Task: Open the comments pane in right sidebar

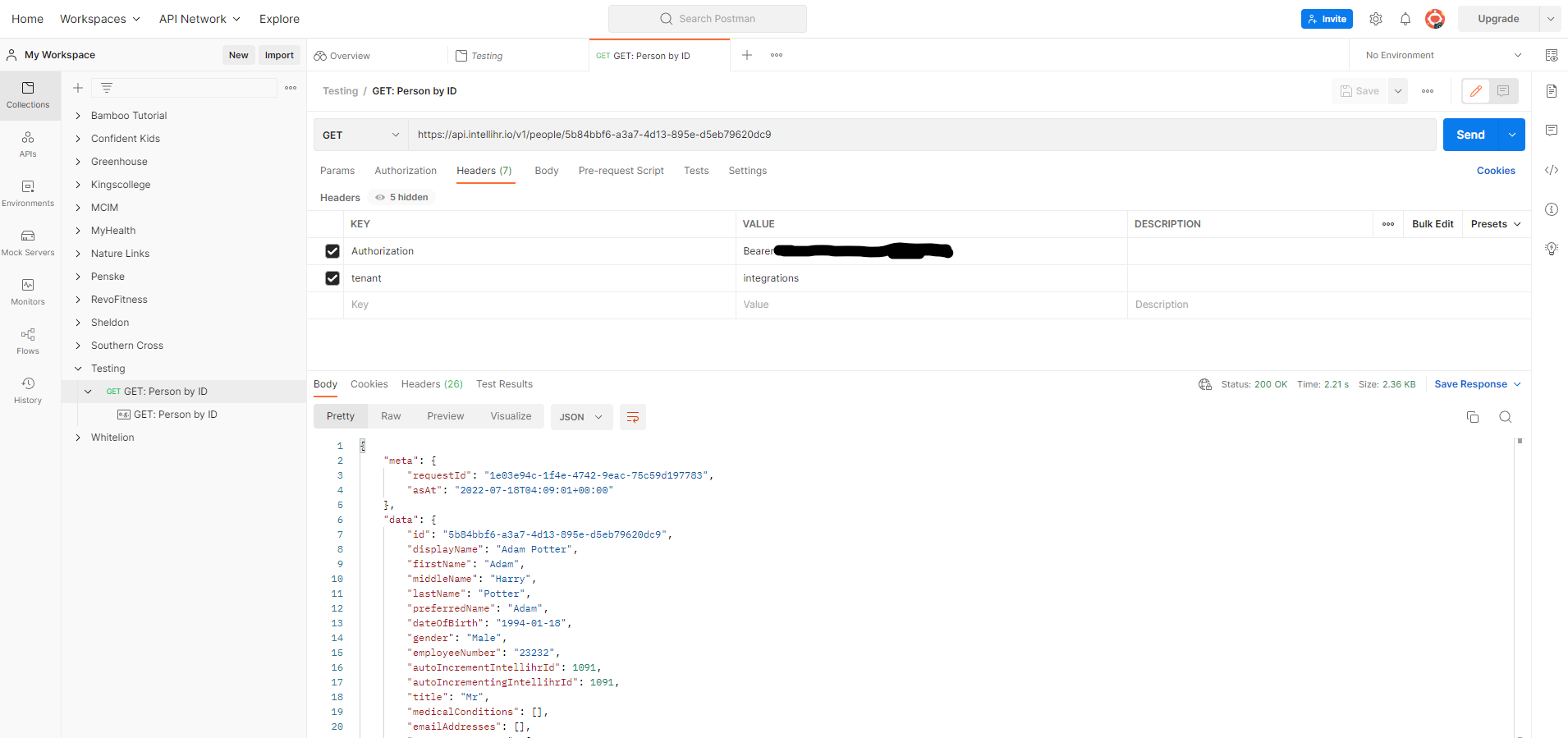Action: click(x=1552, y=131)
